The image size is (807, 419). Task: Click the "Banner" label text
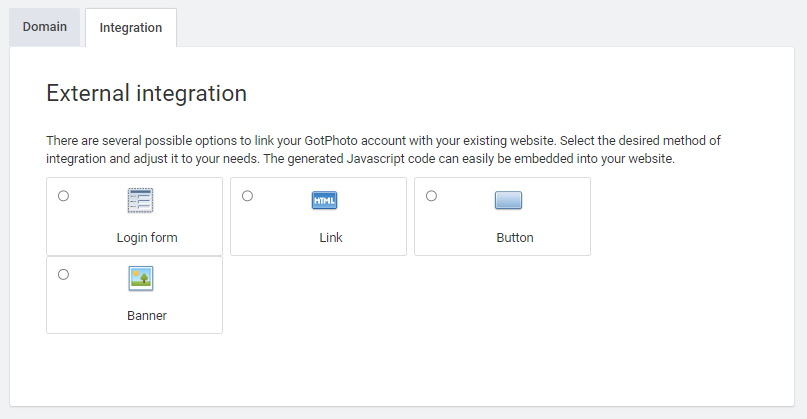point(147,316)
